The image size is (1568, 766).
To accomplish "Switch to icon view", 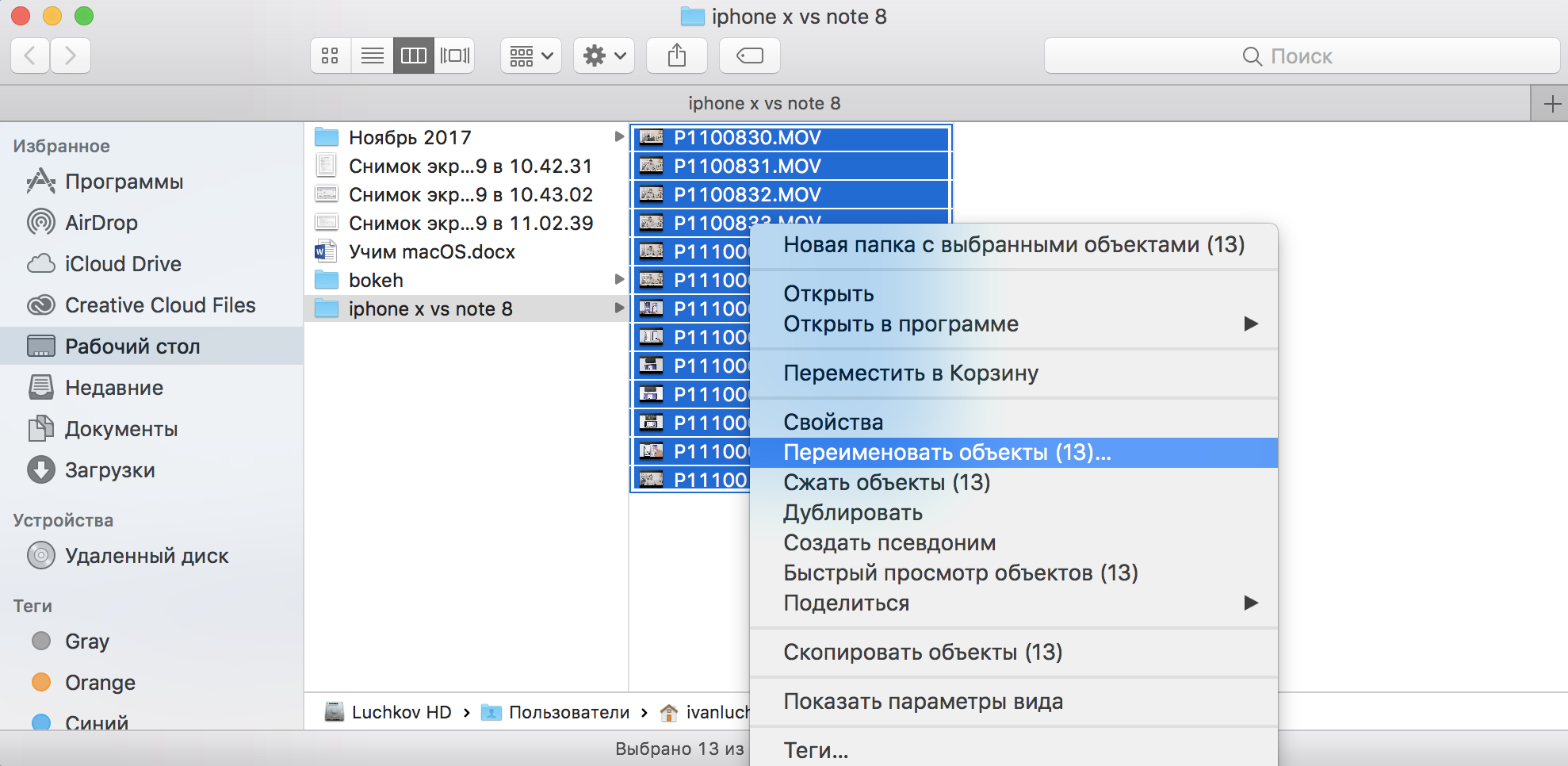I will [331, 56].
